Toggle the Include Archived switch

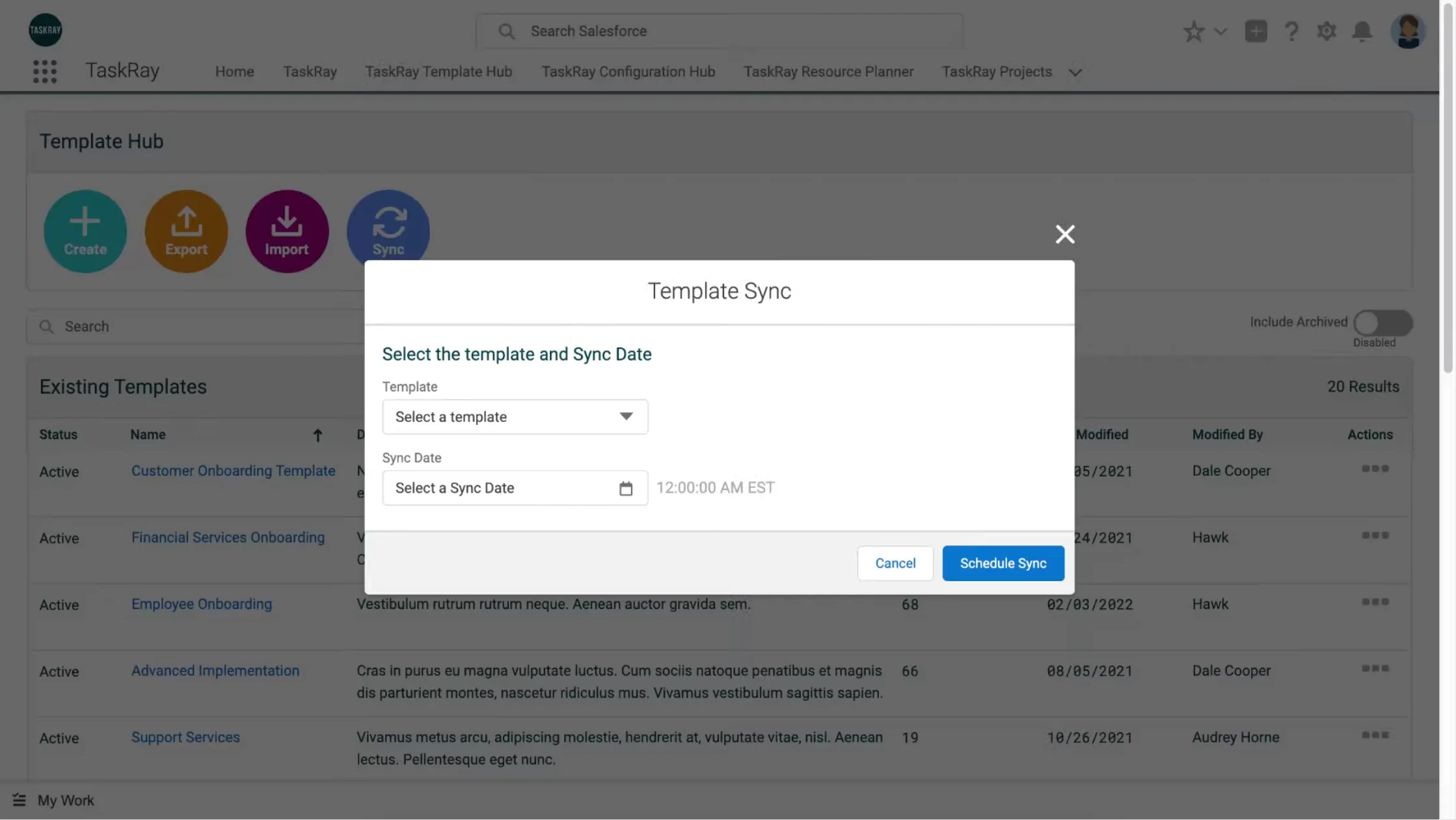pyautogui.click(x=1382, y=323)
